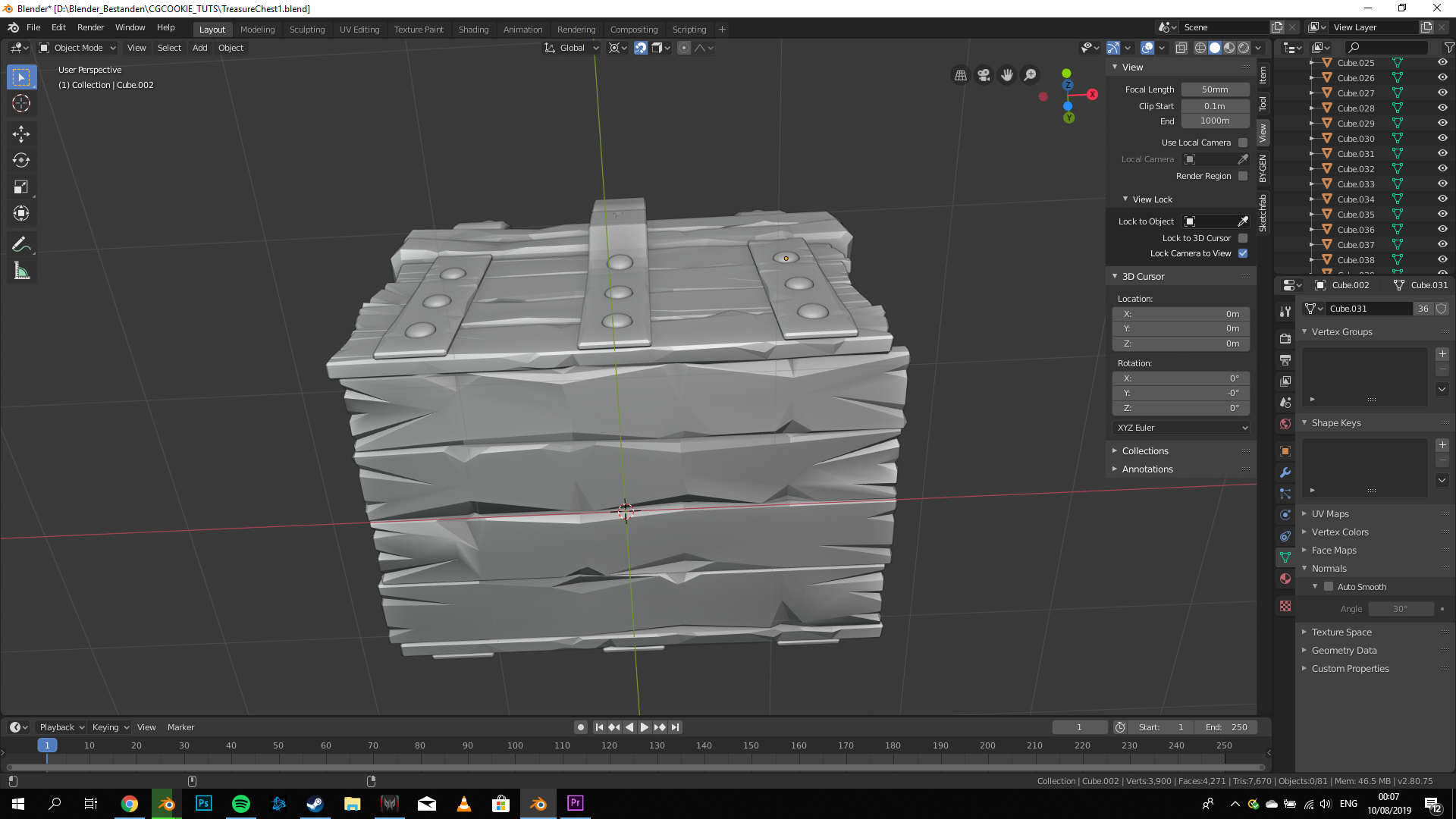The width and height of the screenshot is (1456, 819).
Task: Disable Lock Camera to View checkbox
Action: click(x=1243, y=253)
